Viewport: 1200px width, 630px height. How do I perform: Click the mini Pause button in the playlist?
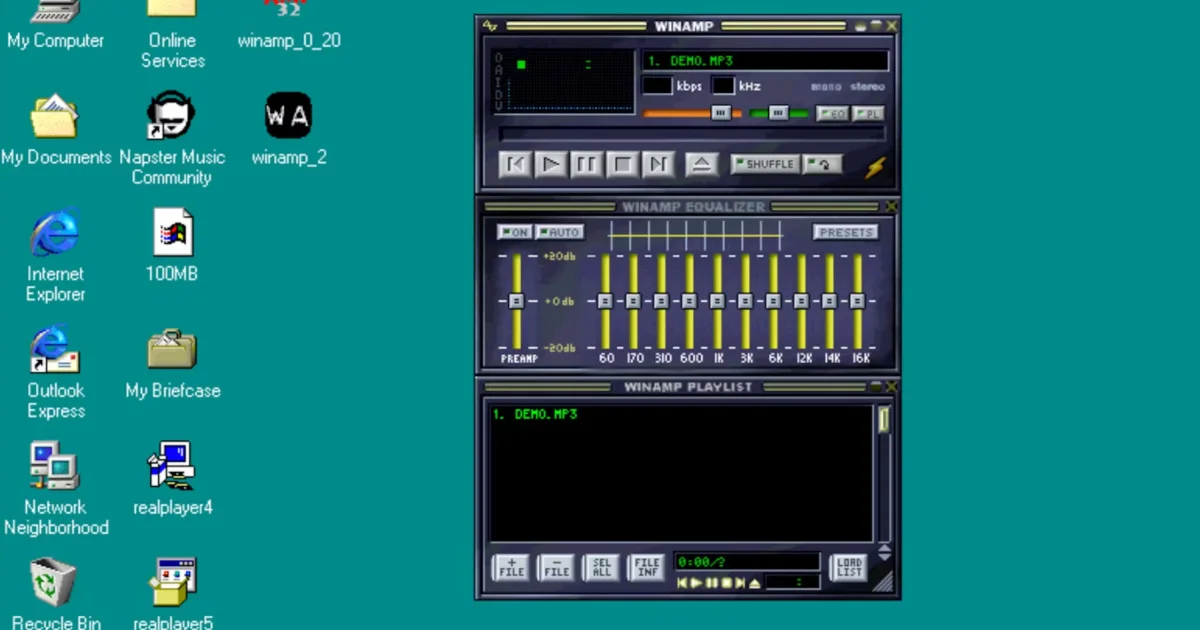712,583
